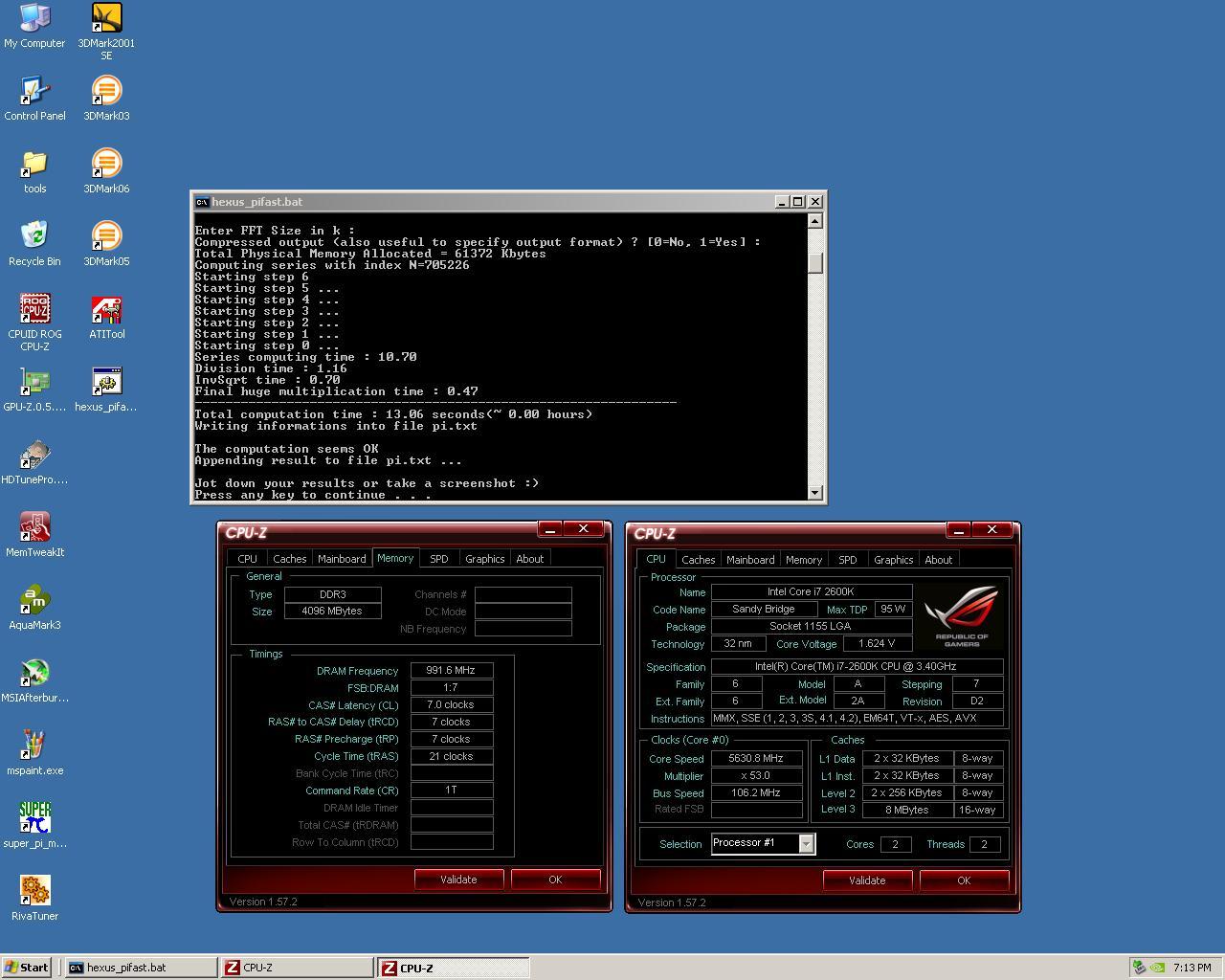Click Validate in CPU tab CPU-Z window

click(x=867, y=880)
